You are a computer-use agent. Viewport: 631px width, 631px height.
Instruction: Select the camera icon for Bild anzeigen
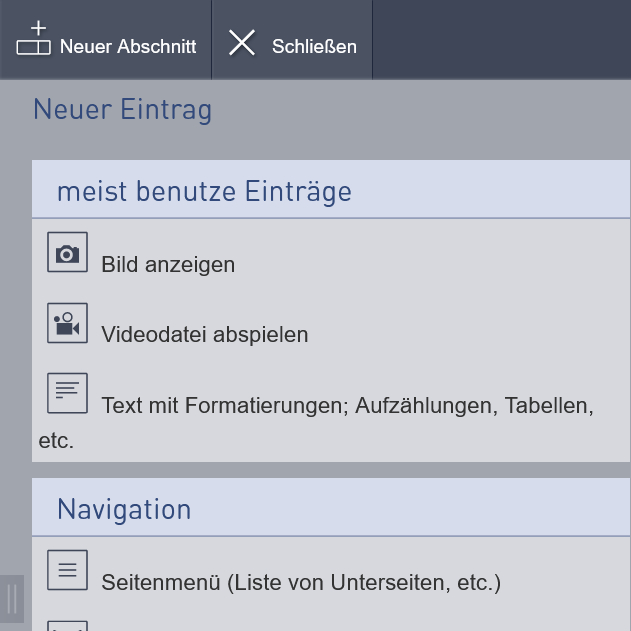[x=67, y=252]
